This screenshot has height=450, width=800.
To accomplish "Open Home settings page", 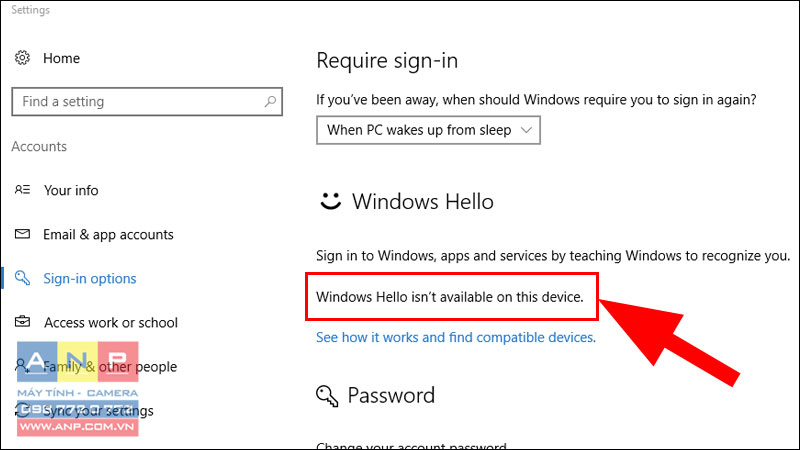I will (x=61, y=58).
